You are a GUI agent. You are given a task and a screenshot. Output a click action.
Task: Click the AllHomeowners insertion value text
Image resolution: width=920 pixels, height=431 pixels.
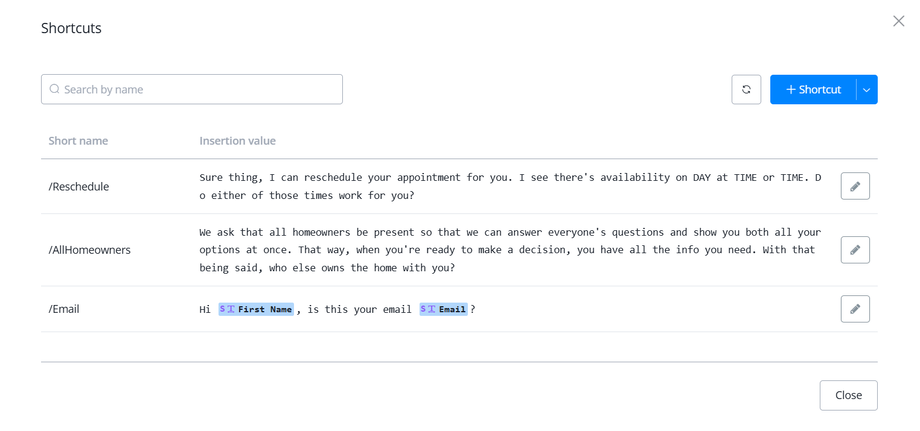pos(510,250)
